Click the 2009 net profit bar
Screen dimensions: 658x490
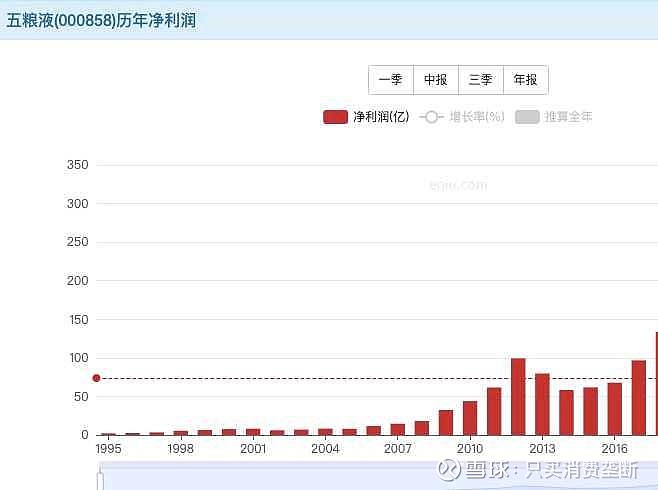click(446, 422)
